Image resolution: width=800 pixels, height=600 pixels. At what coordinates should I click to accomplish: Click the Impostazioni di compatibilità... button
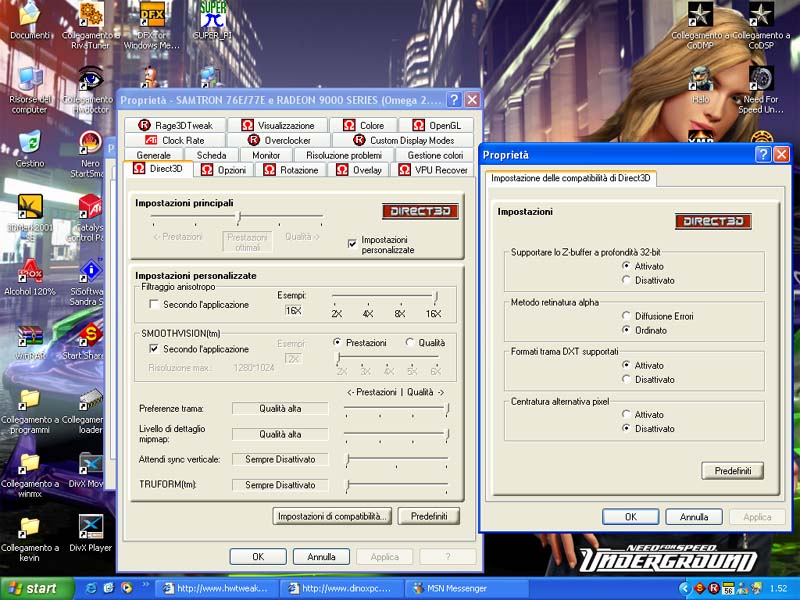[332, 516]
